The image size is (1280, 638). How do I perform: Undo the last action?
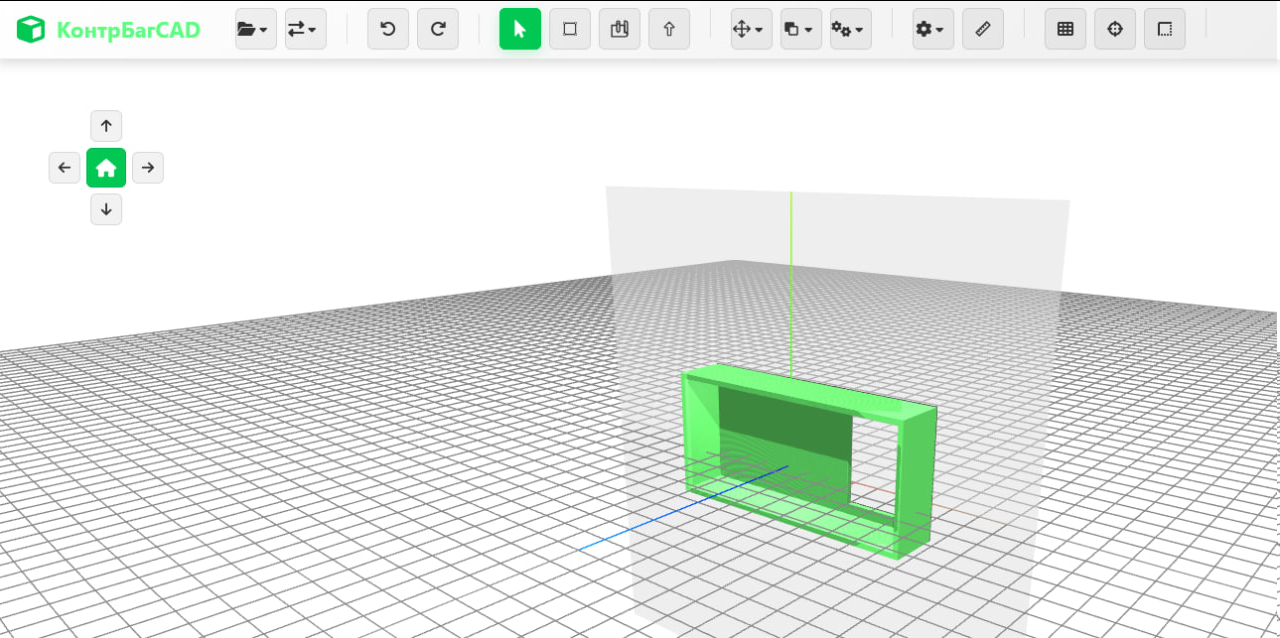(x=388, y=29)
